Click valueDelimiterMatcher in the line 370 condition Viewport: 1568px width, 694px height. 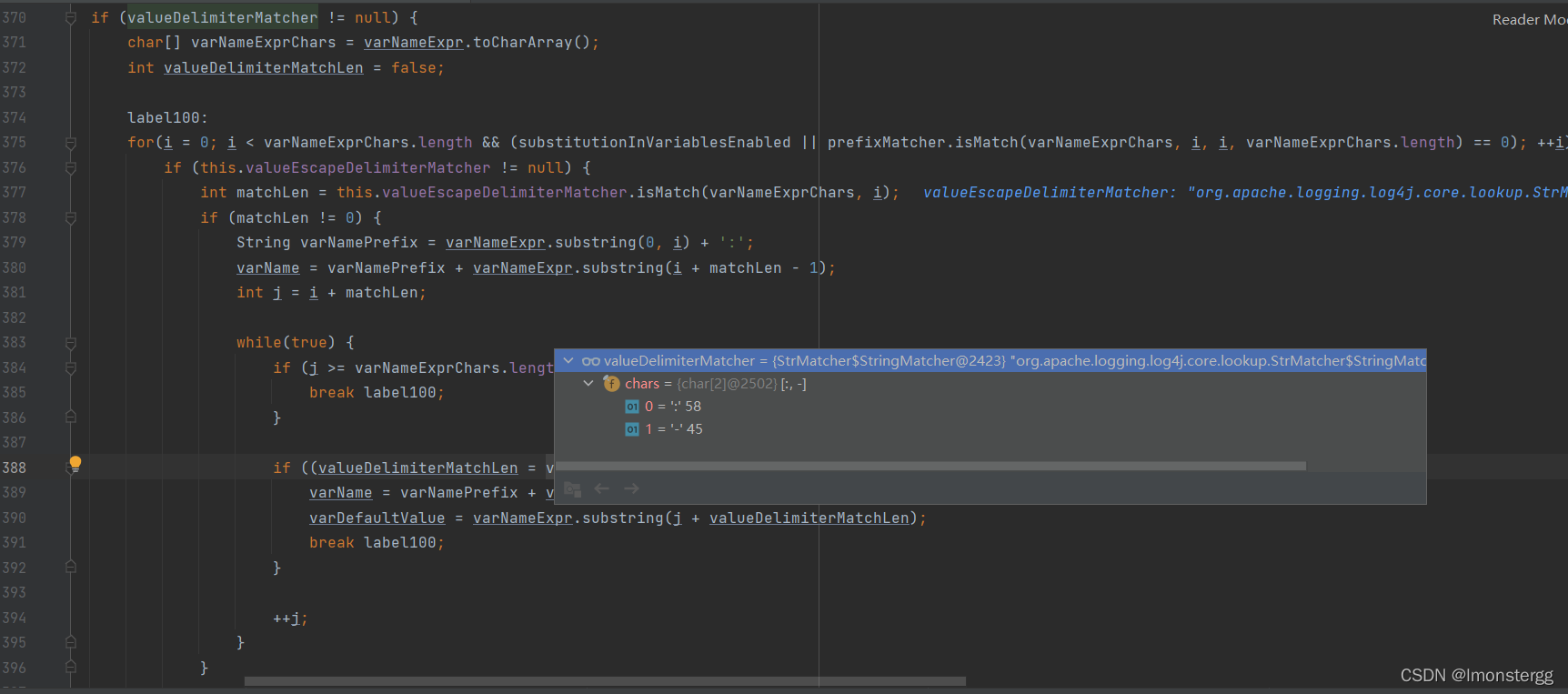223,18
